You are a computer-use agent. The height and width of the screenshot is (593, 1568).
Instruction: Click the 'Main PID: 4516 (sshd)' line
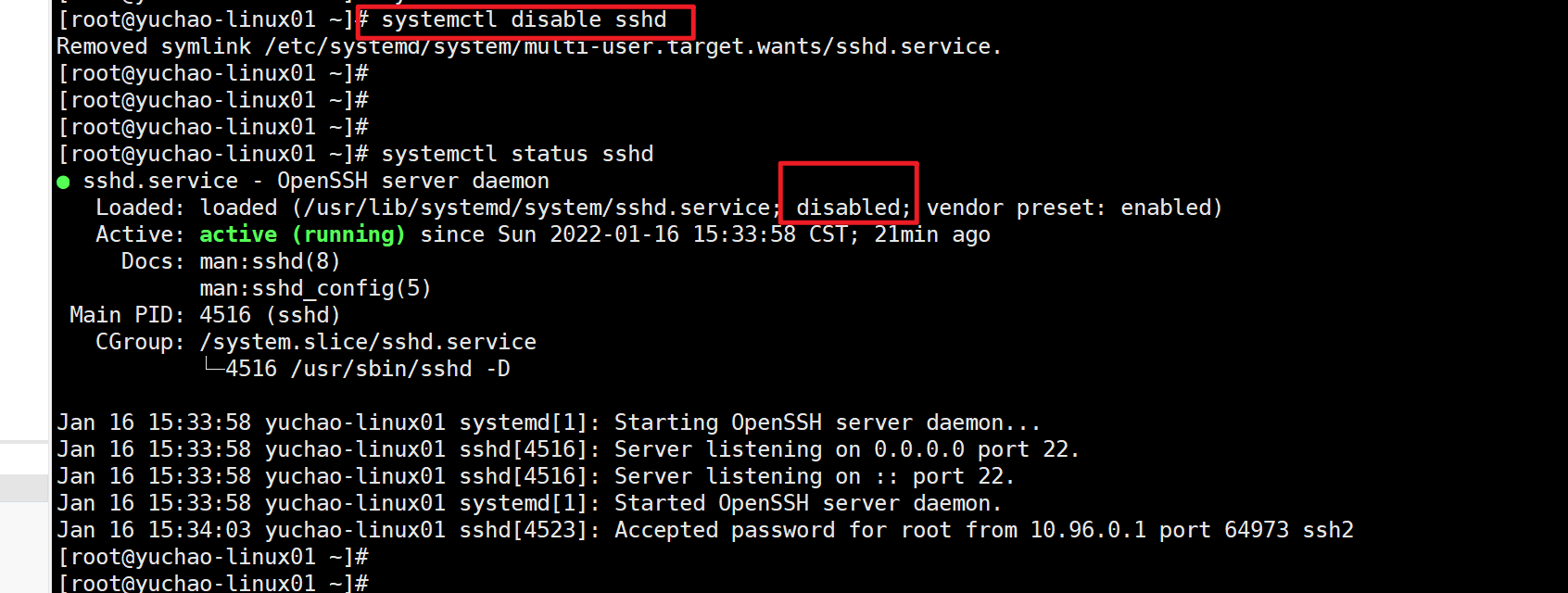pos(205,315)
